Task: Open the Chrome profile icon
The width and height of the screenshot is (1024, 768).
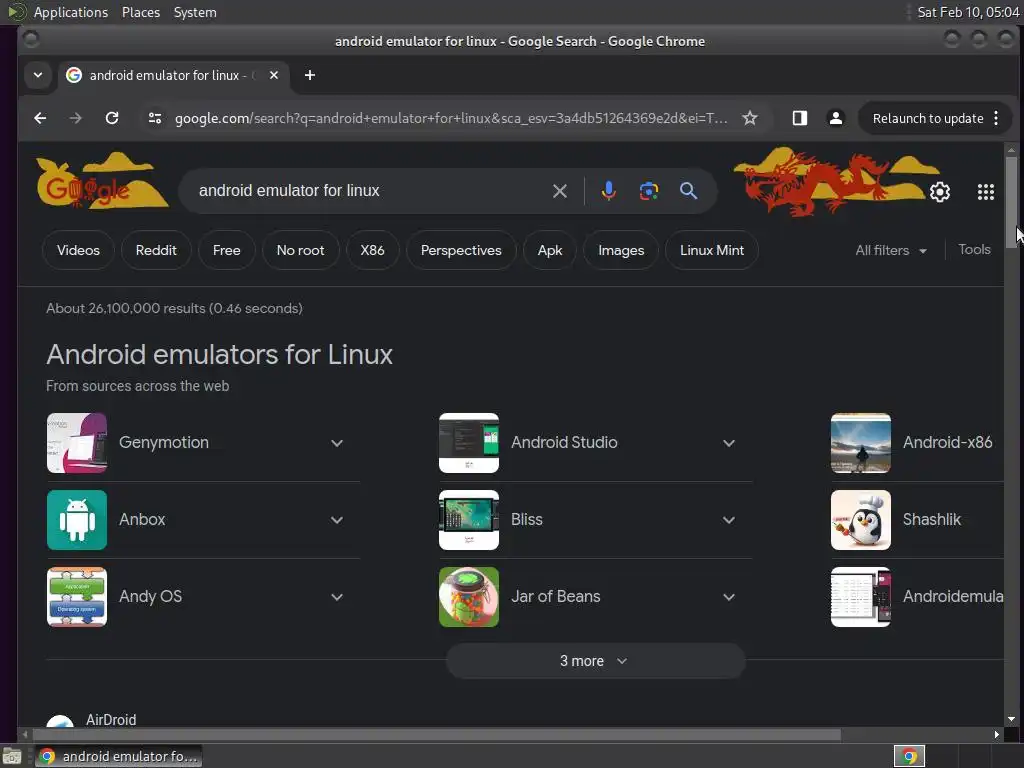Action: pyautogui.click(x=835, y=118)
